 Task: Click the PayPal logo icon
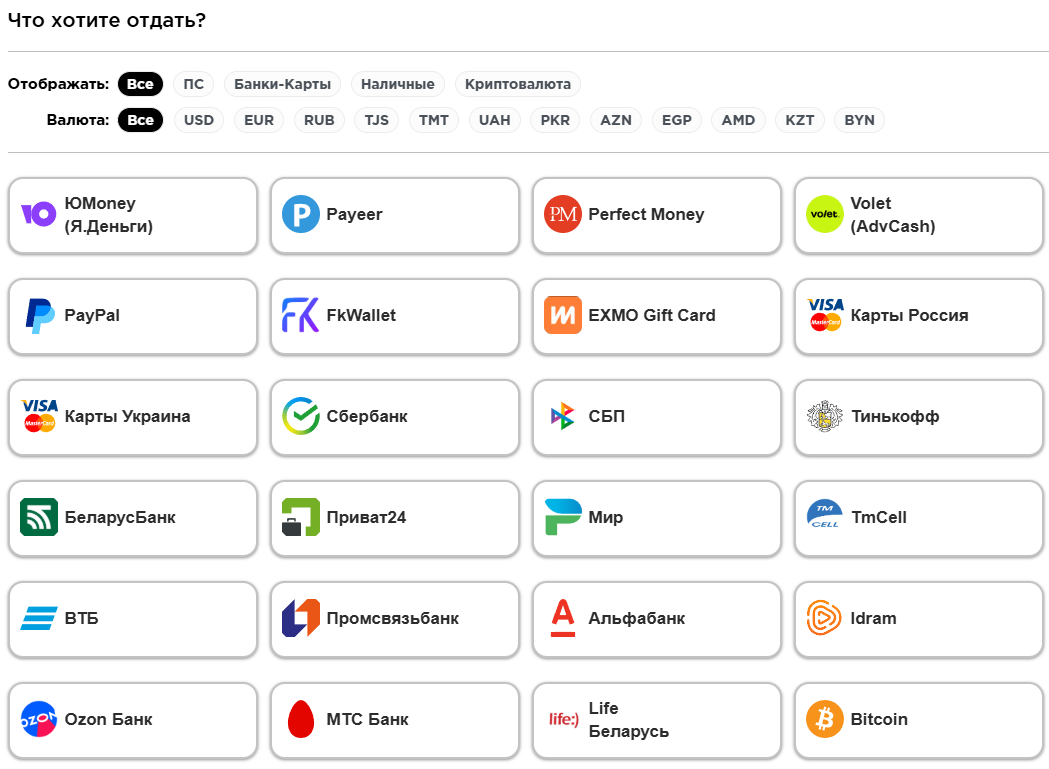(39, 315)
